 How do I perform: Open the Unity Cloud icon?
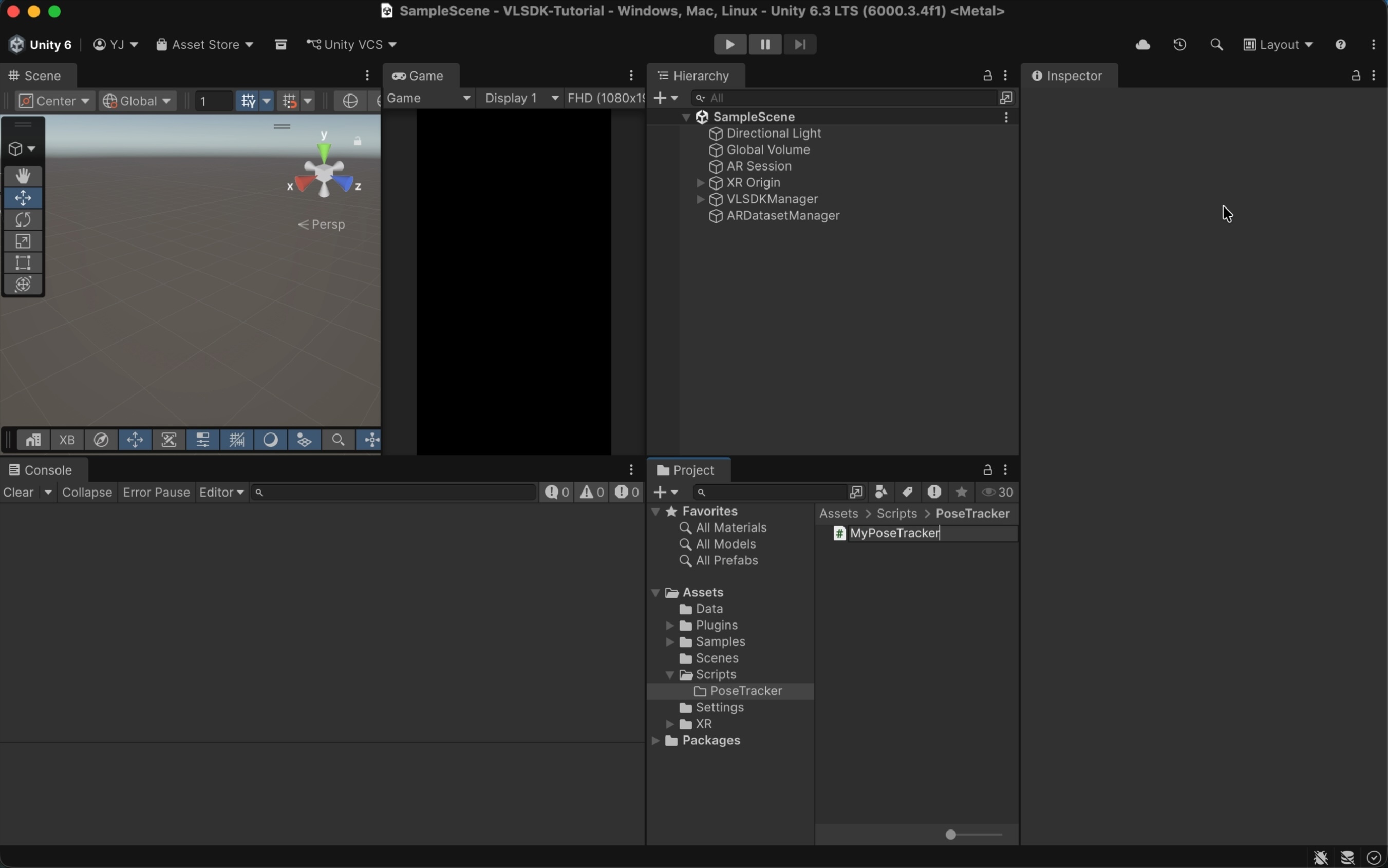1142,44
